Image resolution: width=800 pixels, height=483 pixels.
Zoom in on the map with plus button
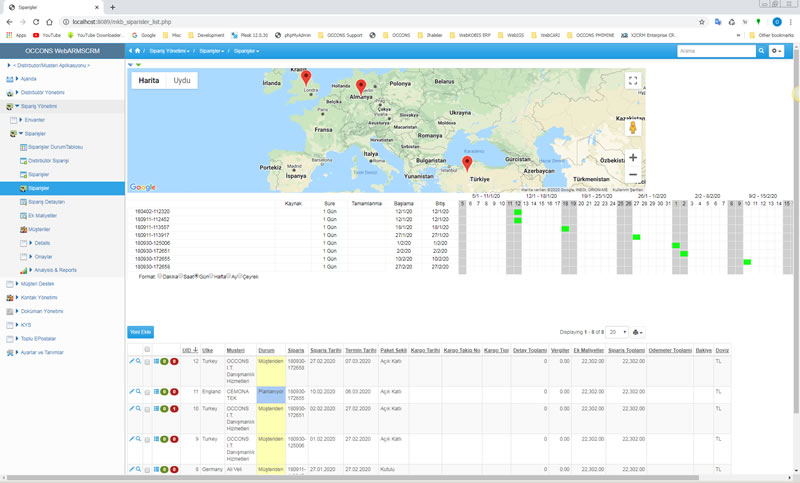coord(633,158)
